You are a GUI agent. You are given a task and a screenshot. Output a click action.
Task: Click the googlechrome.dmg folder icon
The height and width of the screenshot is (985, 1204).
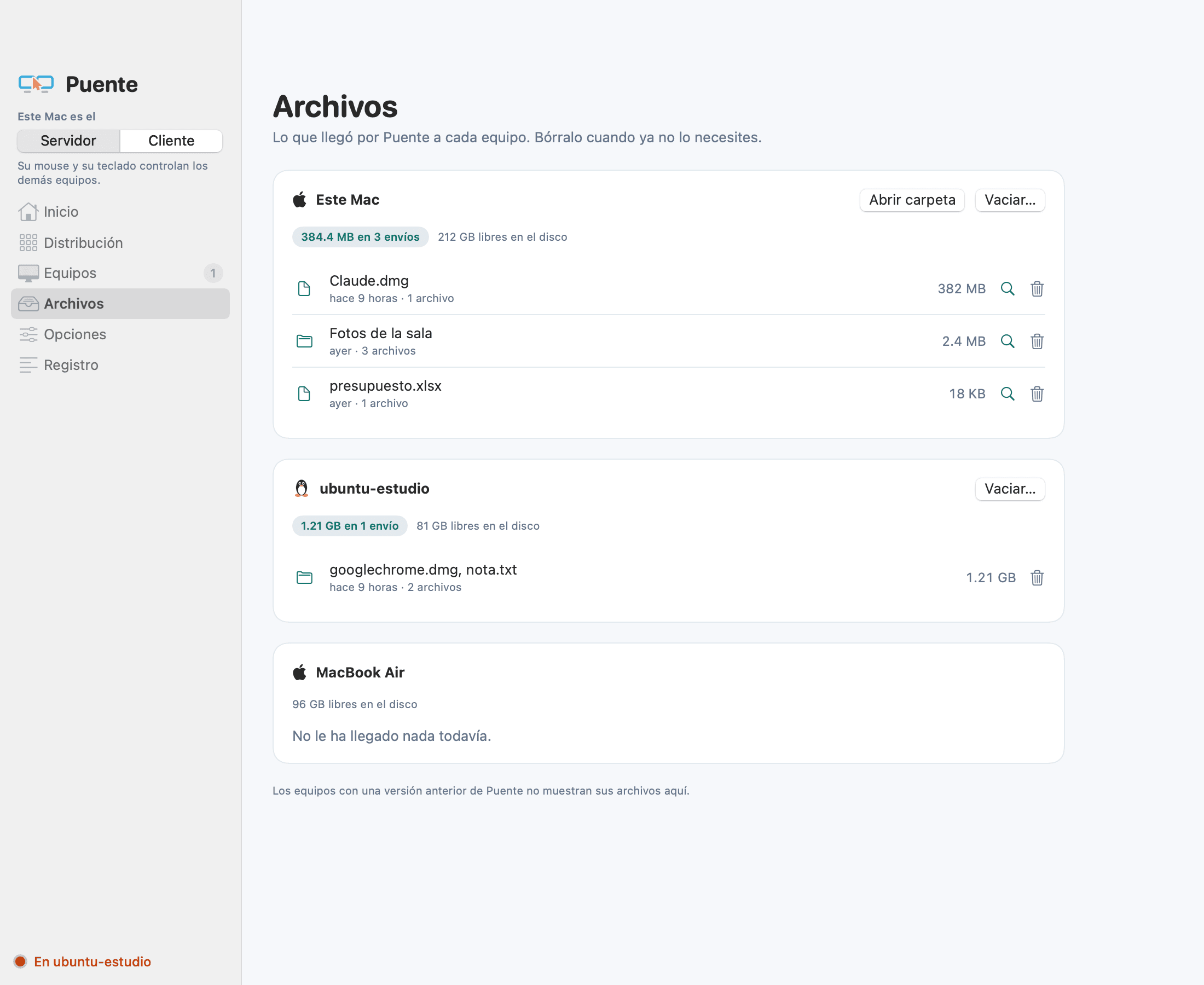tap(304, 578)
